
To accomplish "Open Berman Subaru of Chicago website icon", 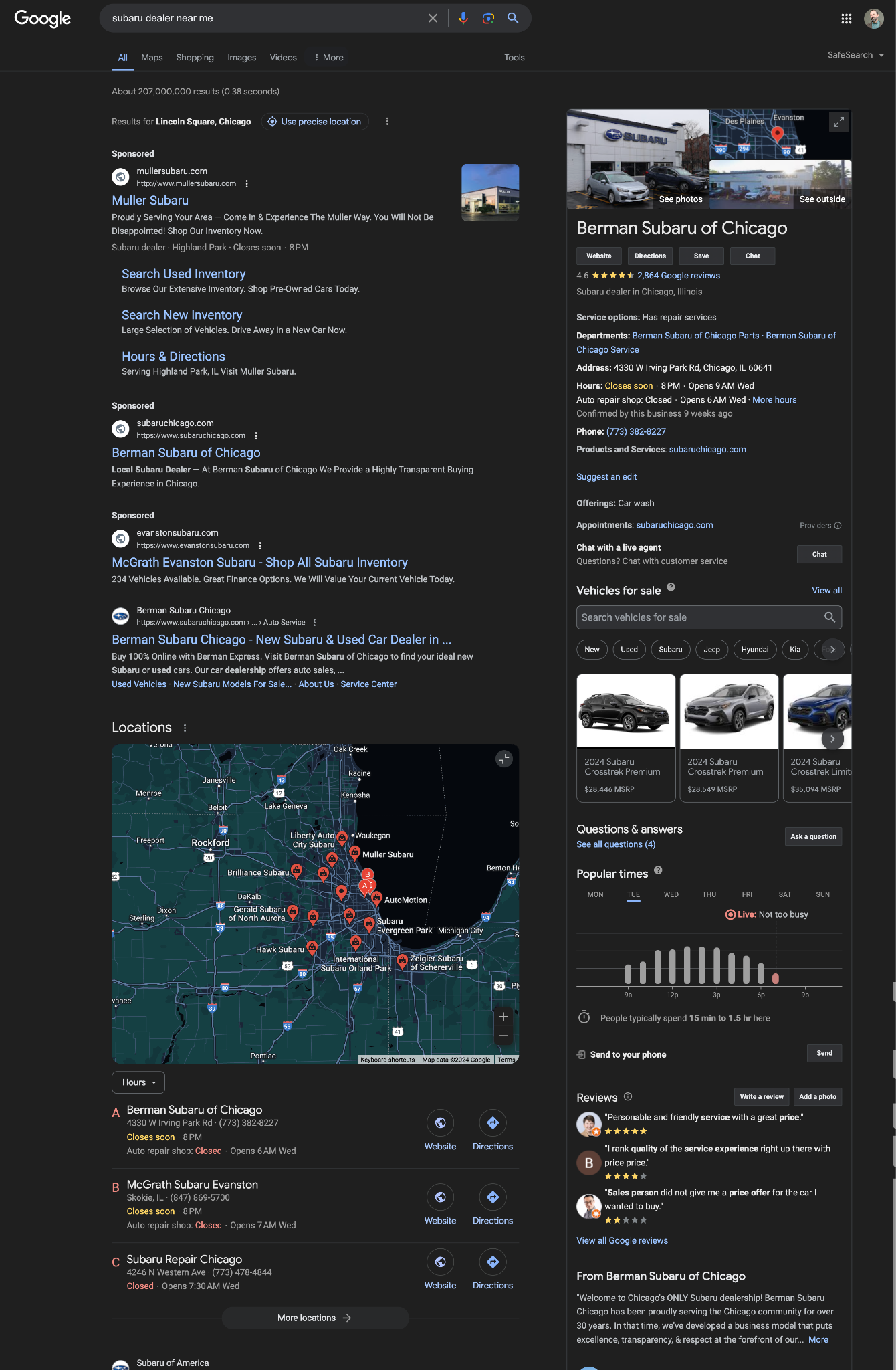I will pos(440,1123).
